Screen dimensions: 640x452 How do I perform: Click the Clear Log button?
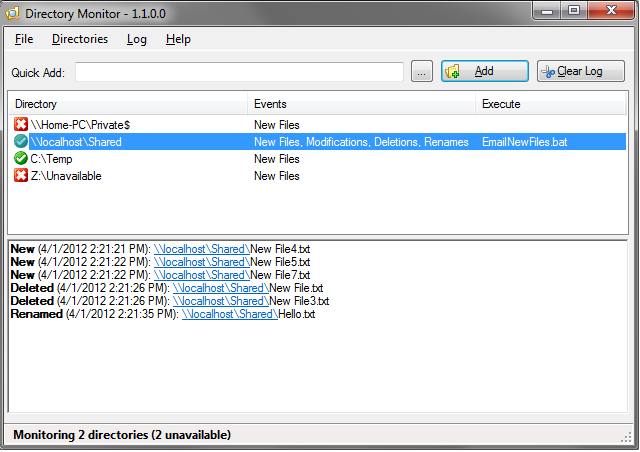(x=580, y=71)
